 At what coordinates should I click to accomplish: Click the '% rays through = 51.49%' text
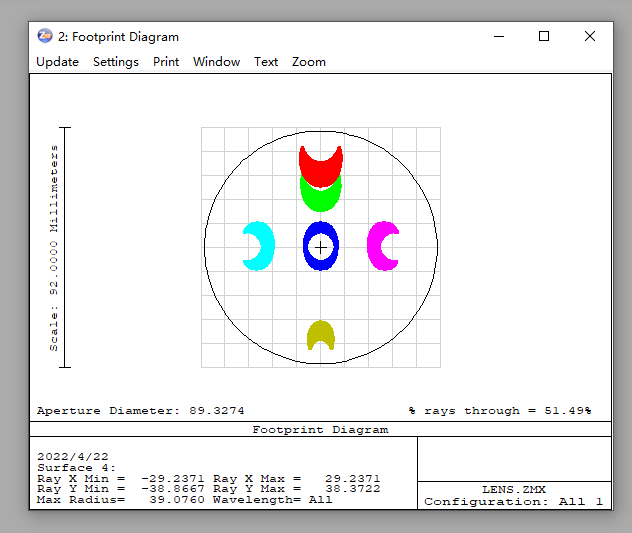pyautogui.click(x=500, y=411)
